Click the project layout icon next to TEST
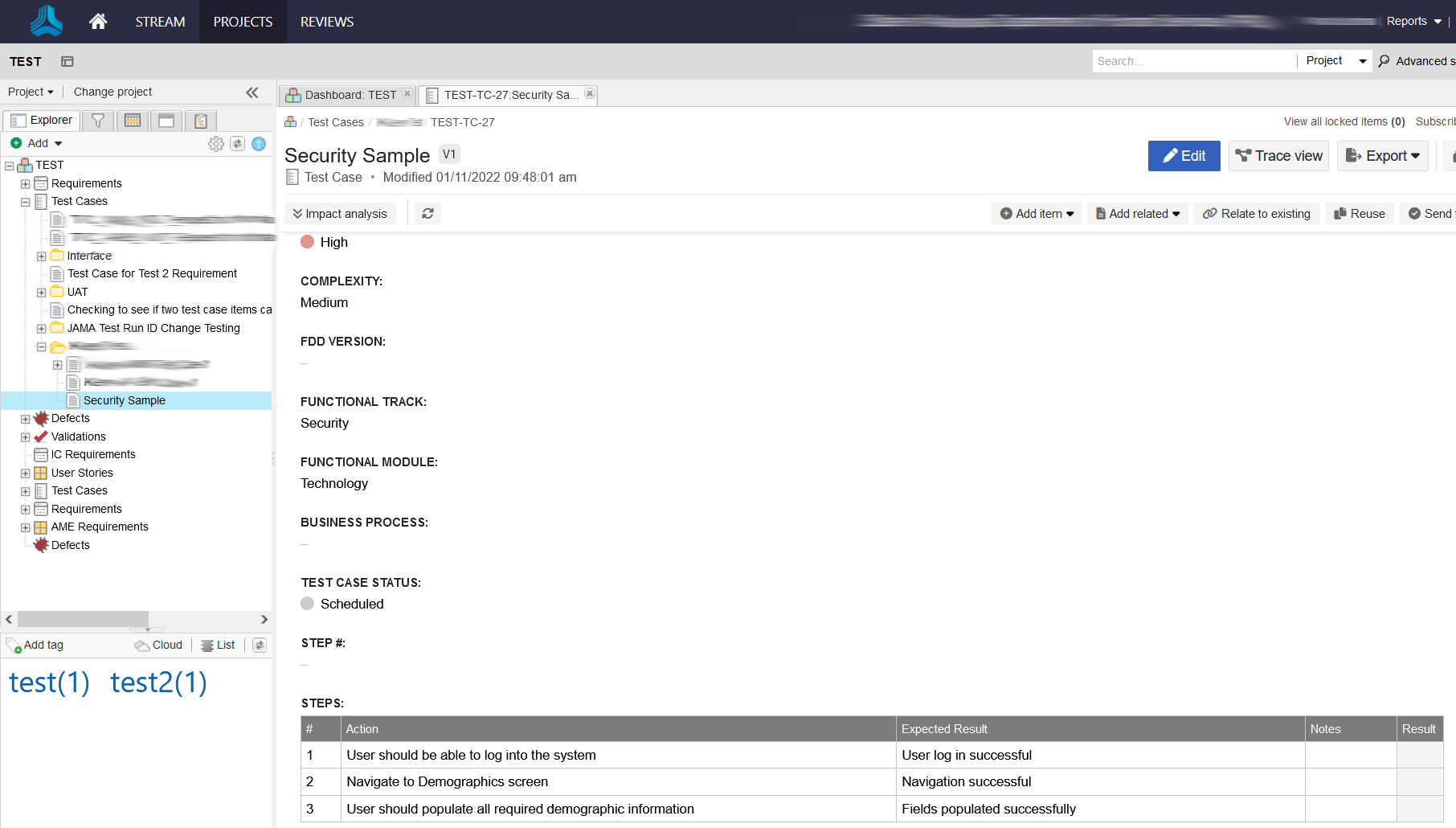 coord(67,62)
